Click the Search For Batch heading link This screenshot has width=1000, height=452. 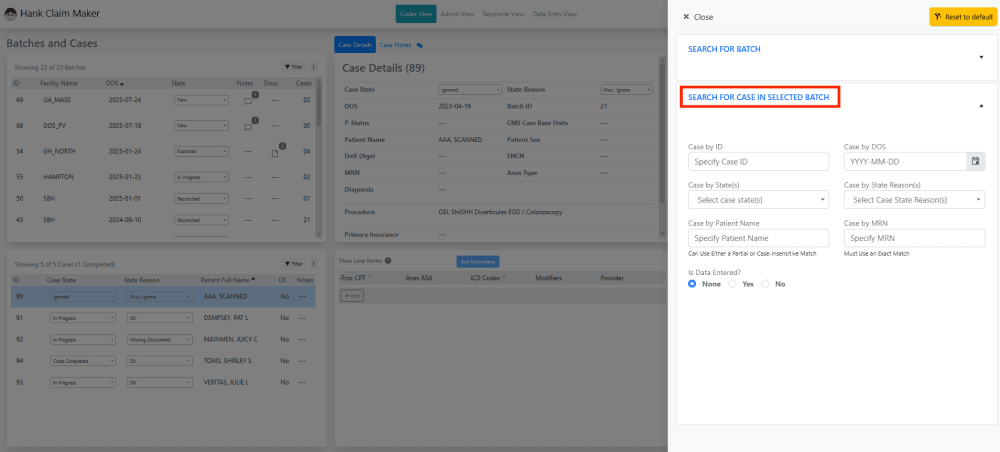click(x=724, y=48)
